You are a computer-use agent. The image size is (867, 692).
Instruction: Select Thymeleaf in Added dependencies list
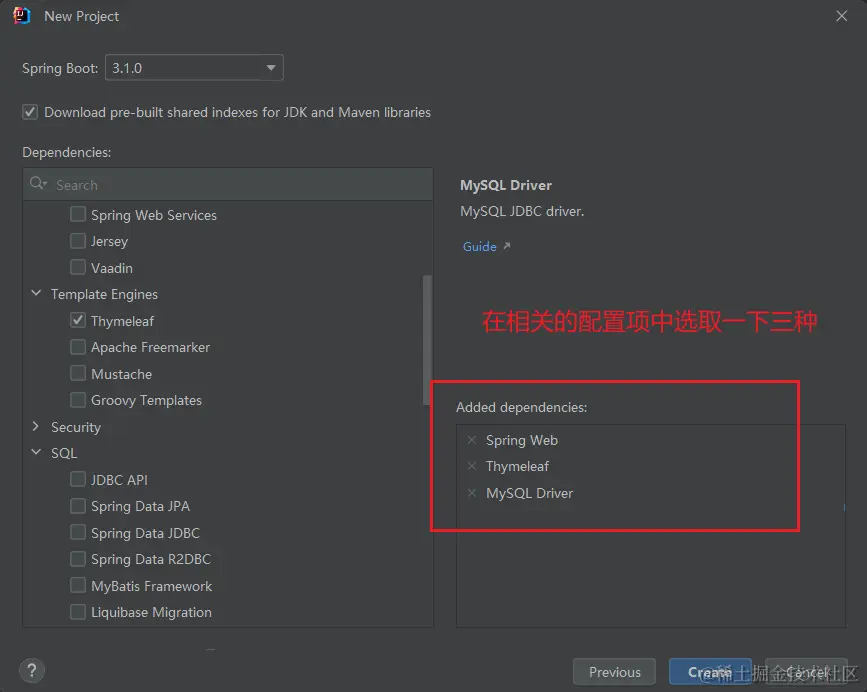click(x=517, y=466)
